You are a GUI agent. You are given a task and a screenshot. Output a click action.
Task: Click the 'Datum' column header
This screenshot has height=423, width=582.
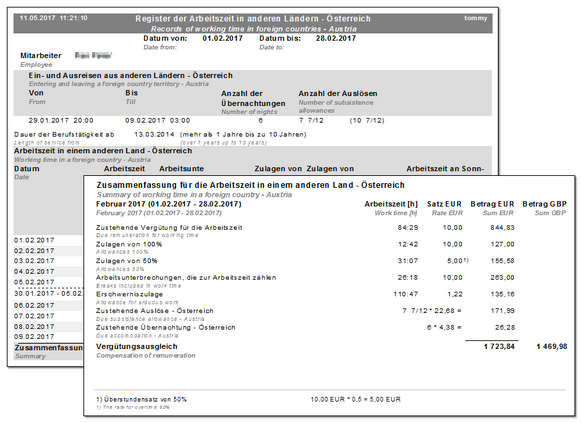27,168
